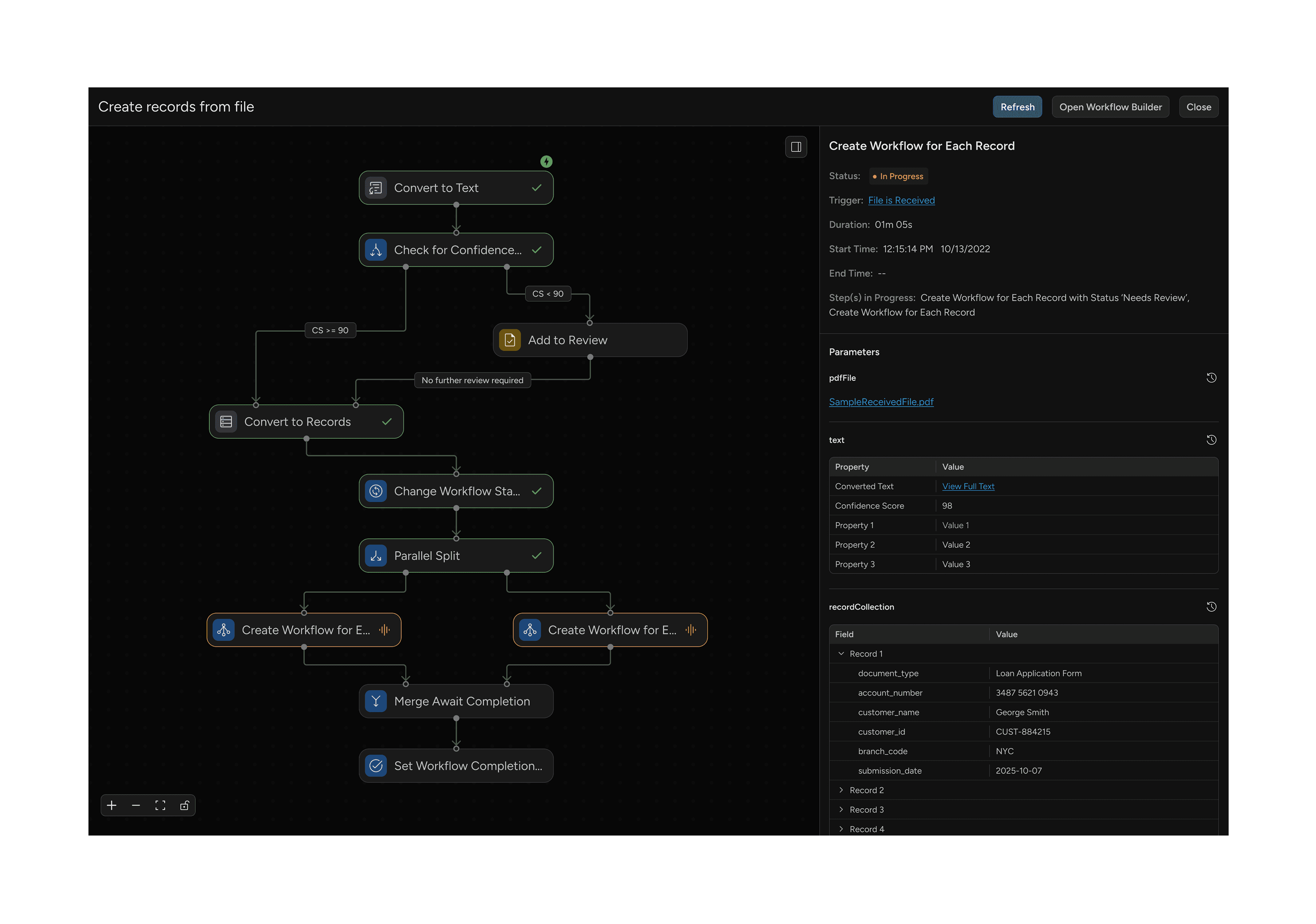This screenshot has height=924, width=1316.
Task: Toggle the canvas lock control
Action: pyautogui.click(x=184, y=805)
